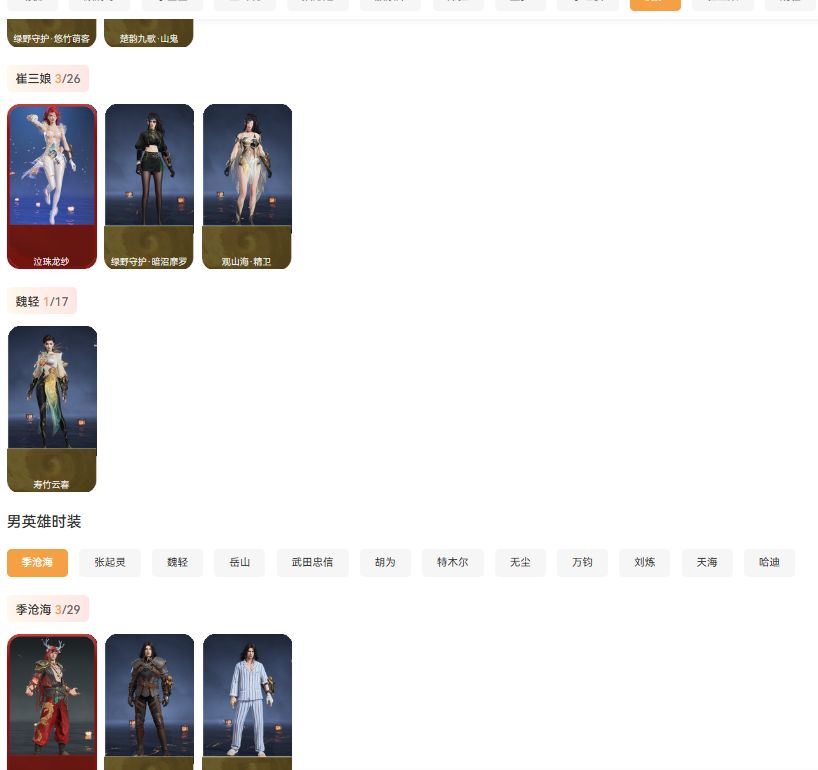Select the 张起灵 hero tab

coord(110,563)
